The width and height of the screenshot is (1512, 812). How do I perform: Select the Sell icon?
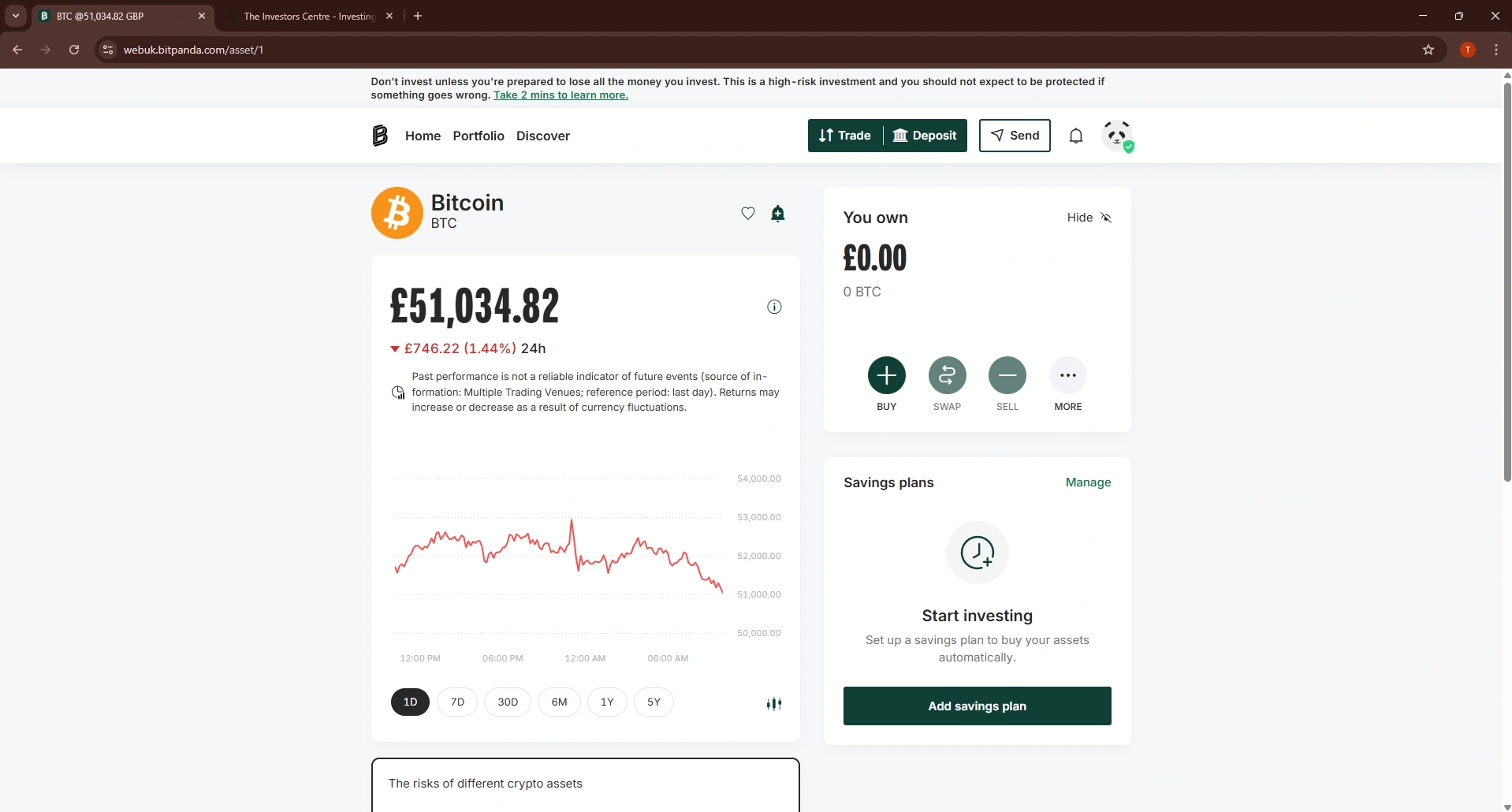click(x=1007, y=375)
